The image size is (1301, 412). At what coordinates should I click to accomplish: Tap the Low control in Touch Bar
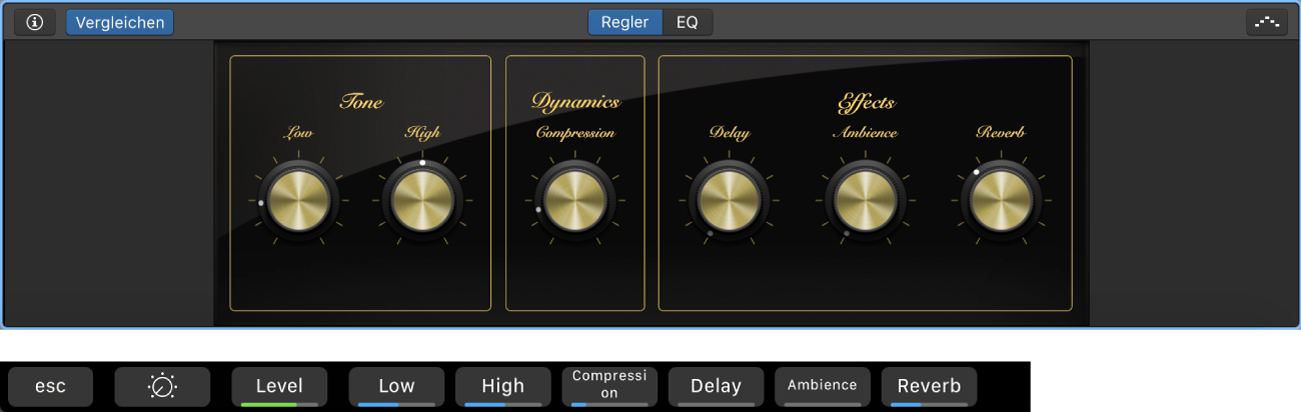(397, 386)
